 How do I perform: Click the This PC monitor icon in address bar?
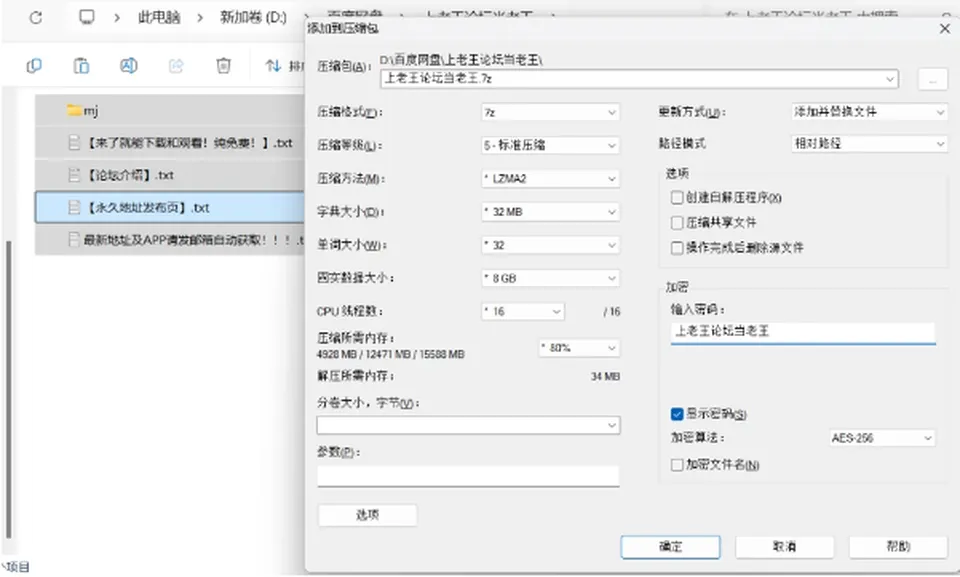click(87, 17)
